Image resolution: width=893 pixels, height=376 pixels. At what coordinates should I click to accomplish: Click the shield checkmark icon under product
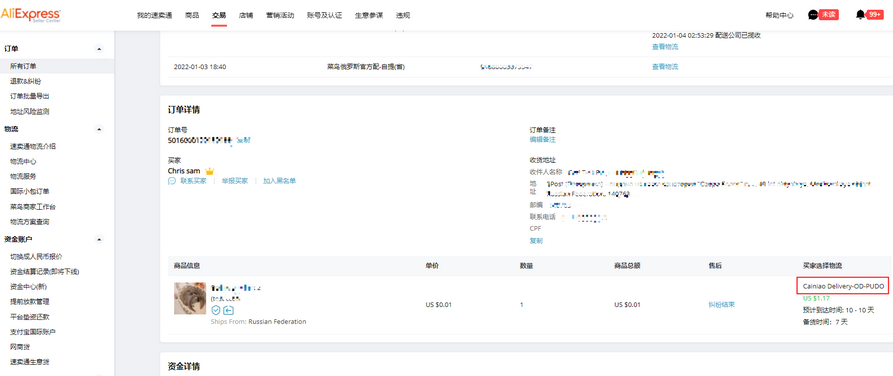coord(216,310)
